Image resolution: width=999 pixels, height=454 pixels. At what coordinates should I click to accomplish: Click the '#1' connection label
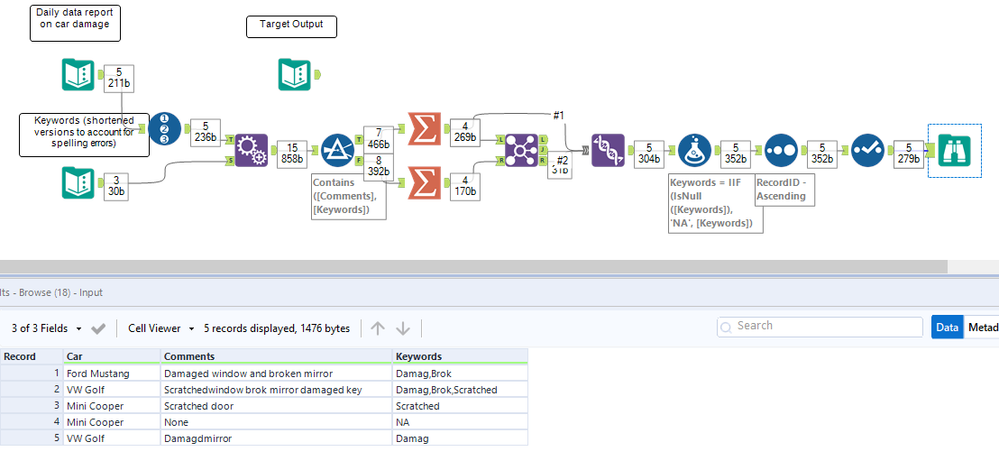click(x=558, y=115)
